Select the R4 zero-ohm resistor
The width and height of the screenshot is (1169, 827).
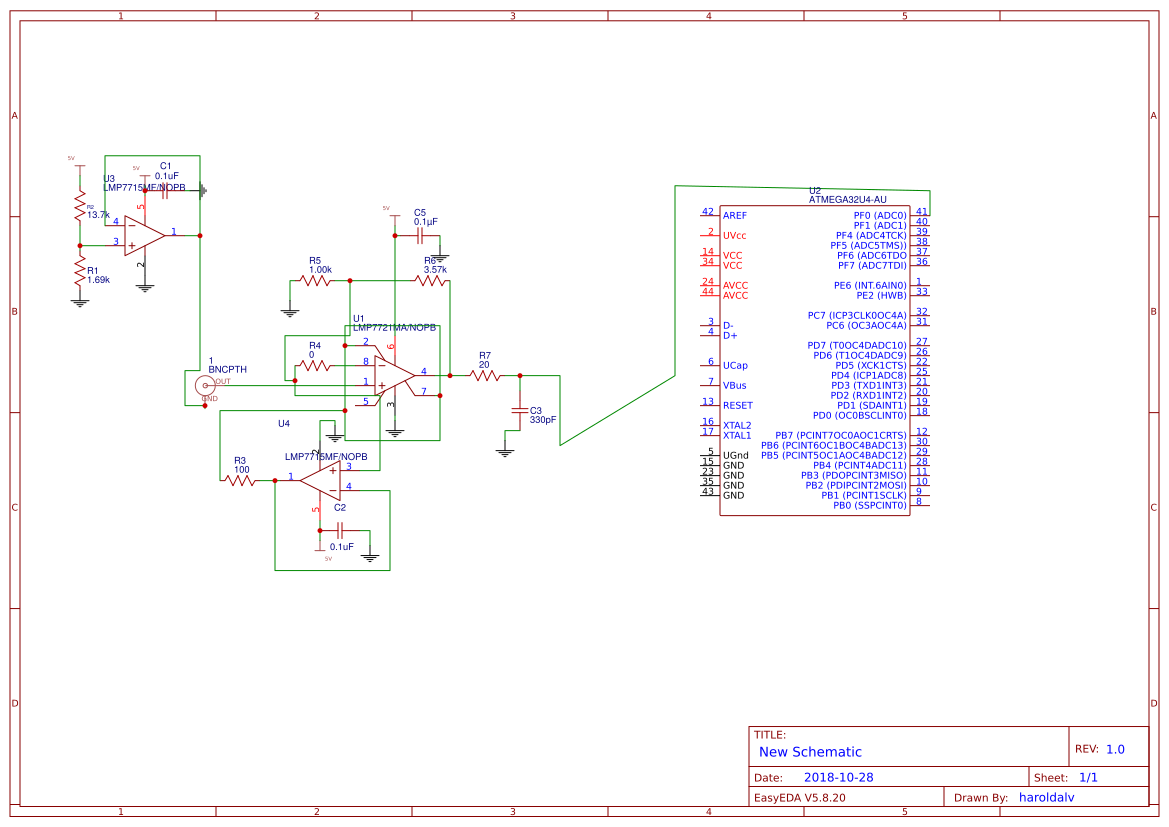pyautogui.click(x=315, y=366)
